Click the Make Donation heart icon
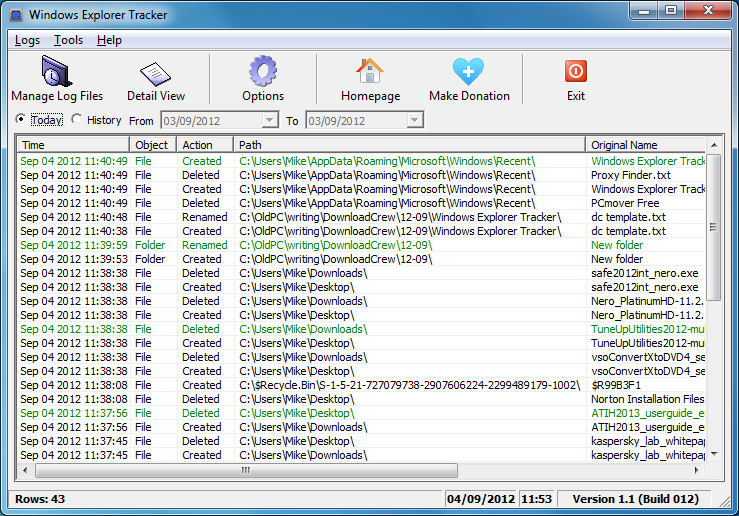This screenshot has width=739, height=516. (468, 73)
